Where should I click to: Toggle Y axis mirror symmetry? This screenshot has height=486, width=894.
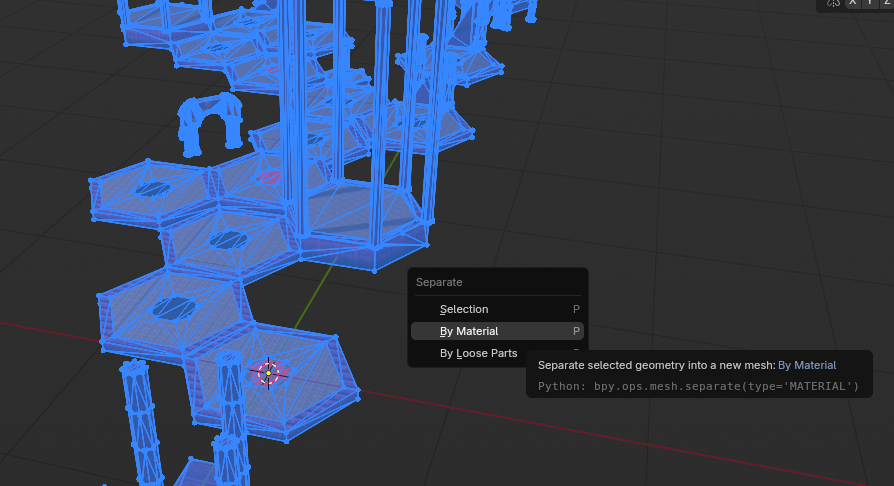(870, 3)
